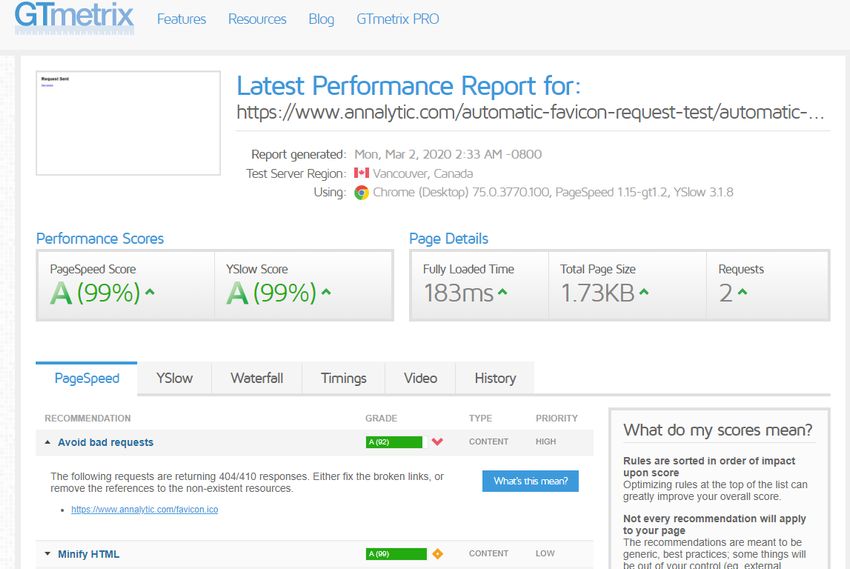850x569 pixels.
Task: Click the green arrow beside Requests count
Action: pyautogui.click(x=742, y=292)
